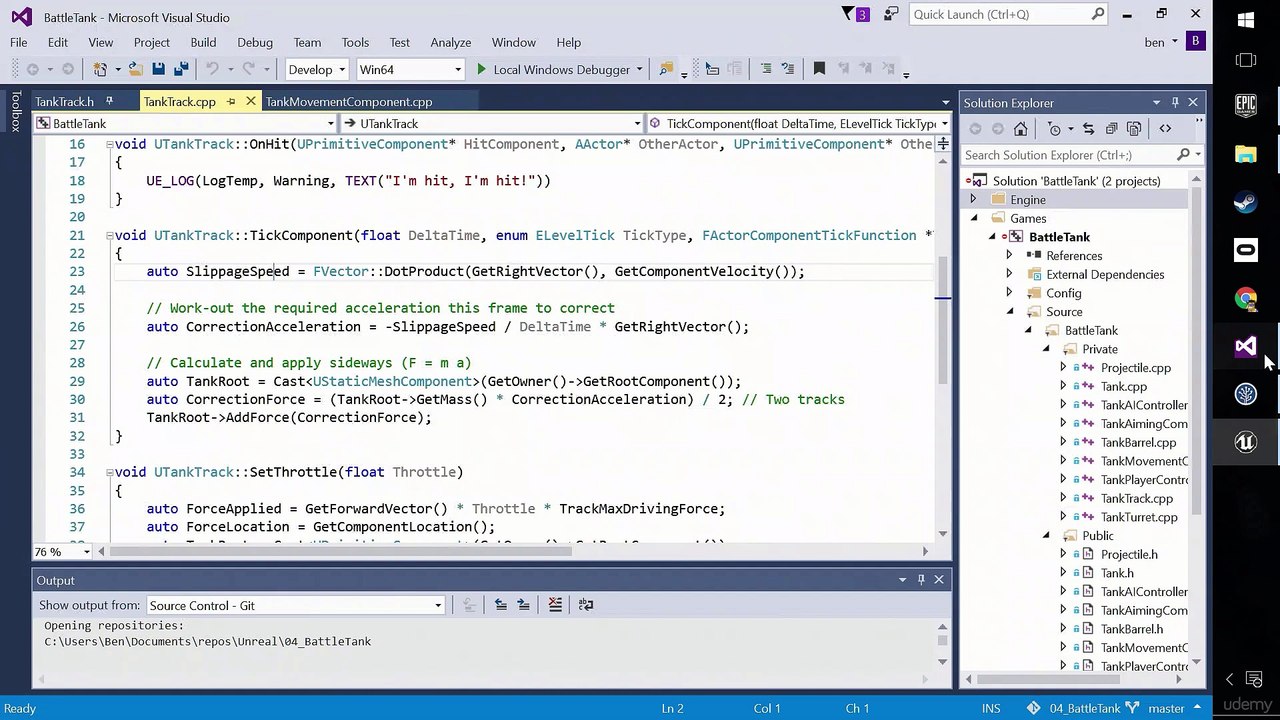This screenshot has width=1280, height=720.
Task: Click the Find in Files toolbar icon
Action: point(666,69)
